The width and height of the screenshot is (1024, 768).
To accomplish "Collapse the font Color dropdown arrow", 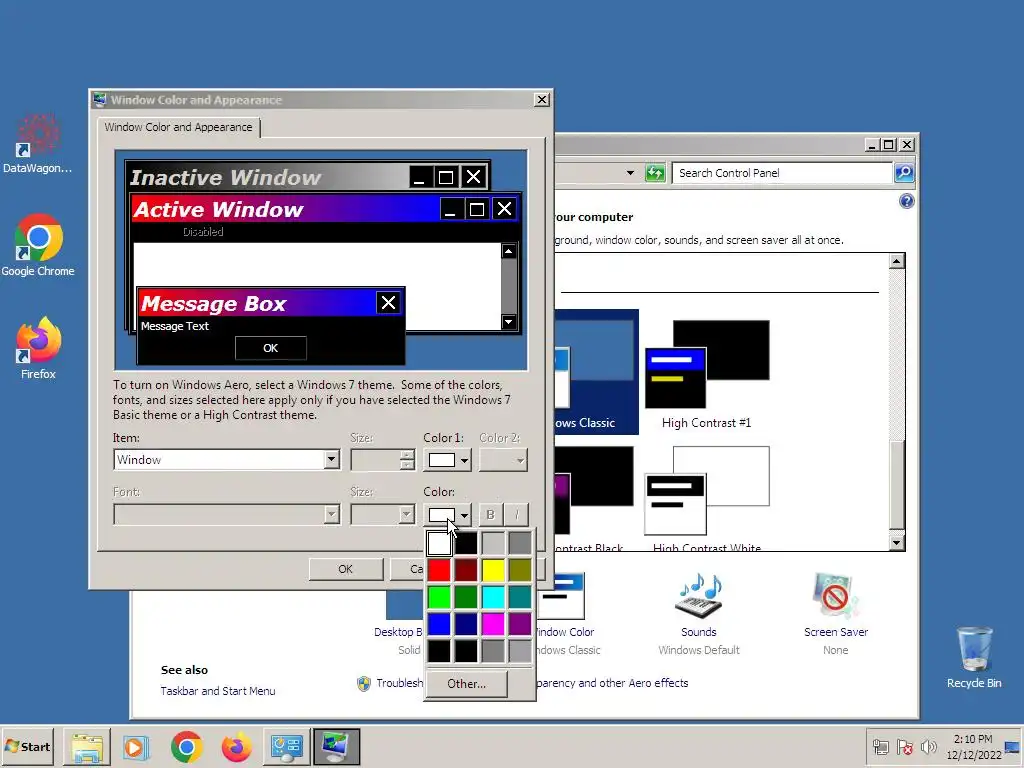I will tap(464, 515).
